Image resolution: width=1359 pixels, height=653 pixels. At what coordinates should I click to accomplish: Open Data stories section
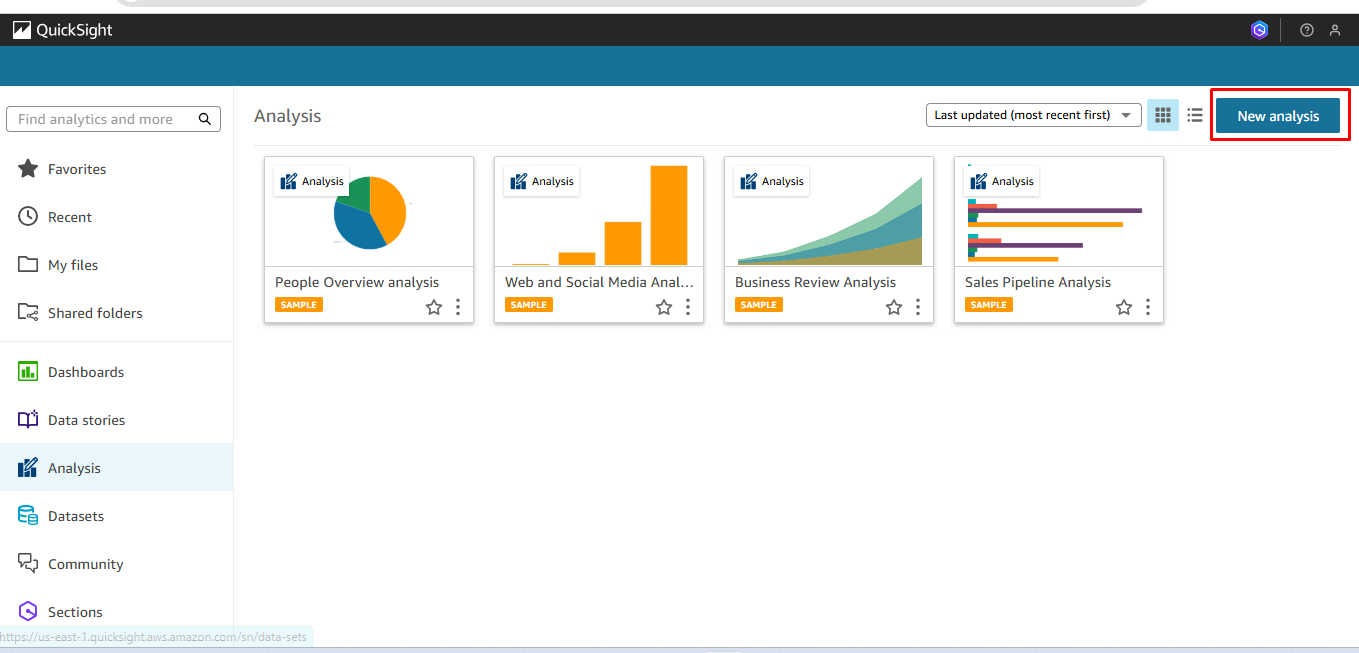point(86,420)
